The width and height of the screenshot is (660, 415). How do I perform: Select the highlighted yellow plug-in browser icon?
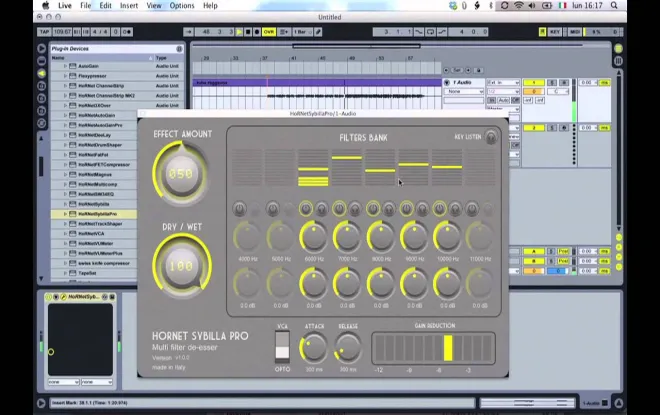42,73
